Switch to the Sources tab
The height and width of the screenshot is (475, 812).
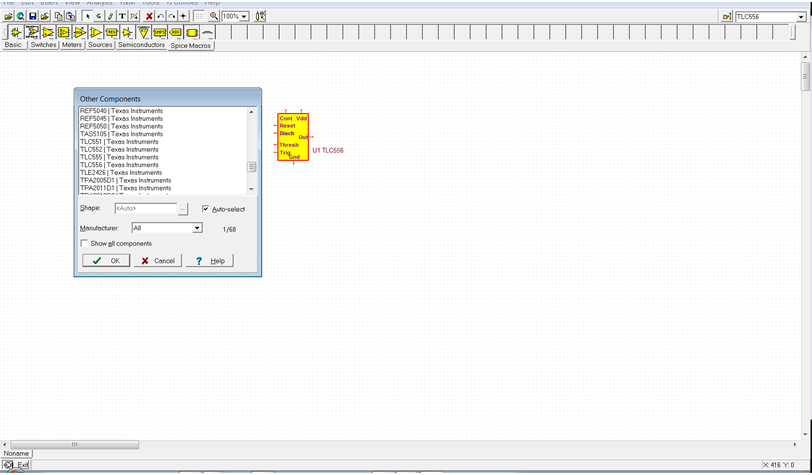100,45
